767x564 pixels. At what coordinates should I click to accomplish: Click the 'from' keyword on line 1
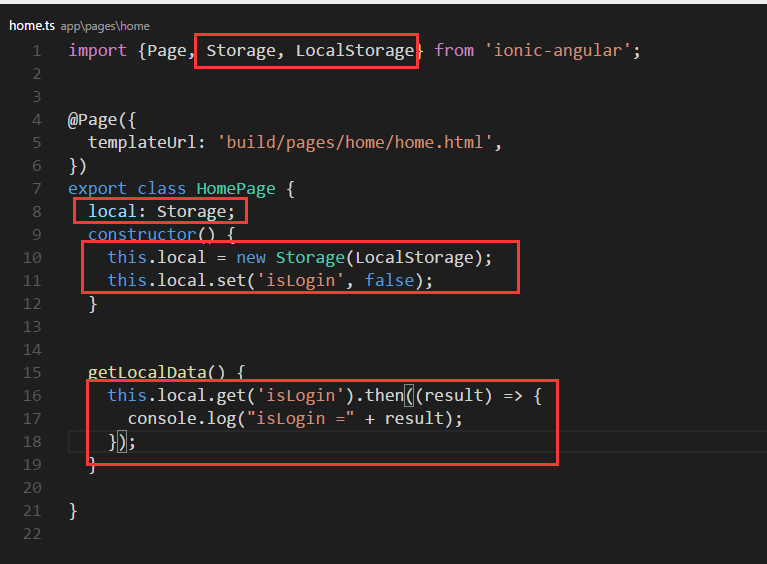(454, 50)
